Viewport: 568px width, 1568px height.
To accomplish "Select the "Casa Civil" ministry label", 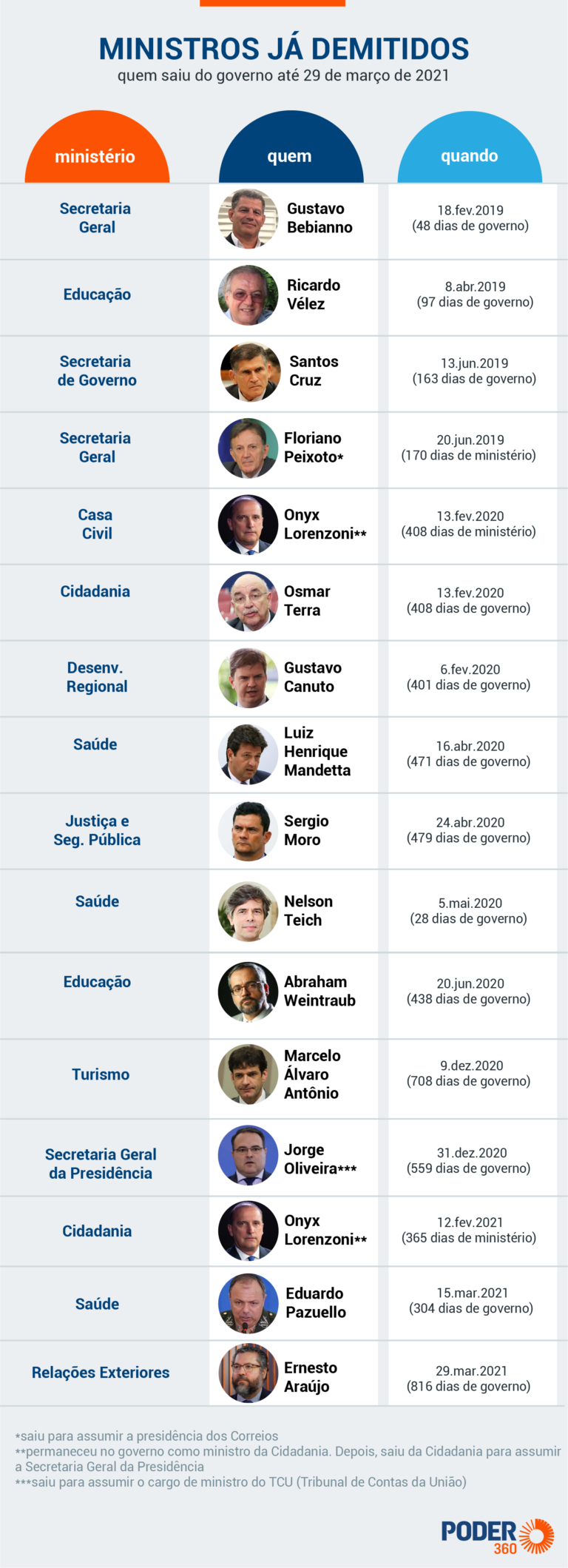I will point(96,524).
